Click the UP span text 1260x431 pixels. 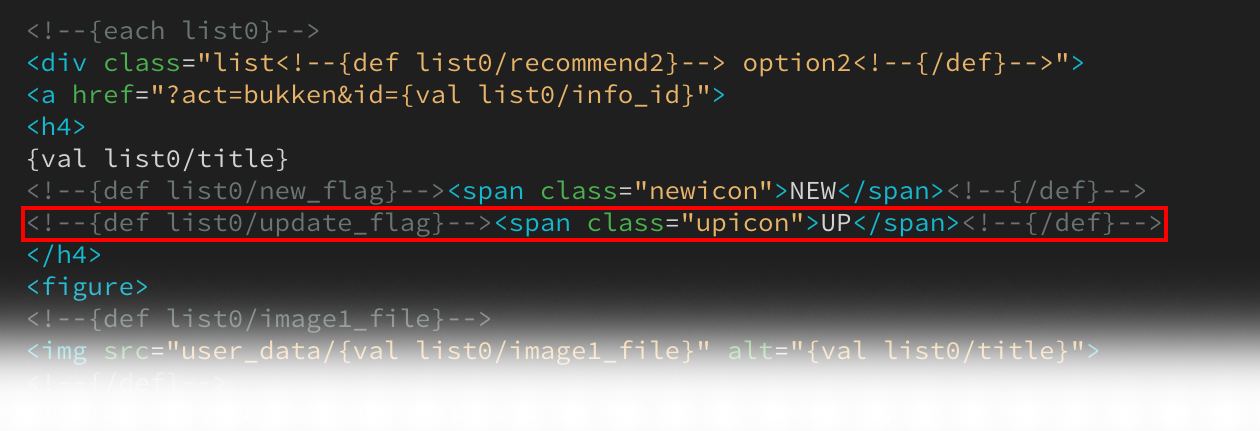[x=836, y=223]
